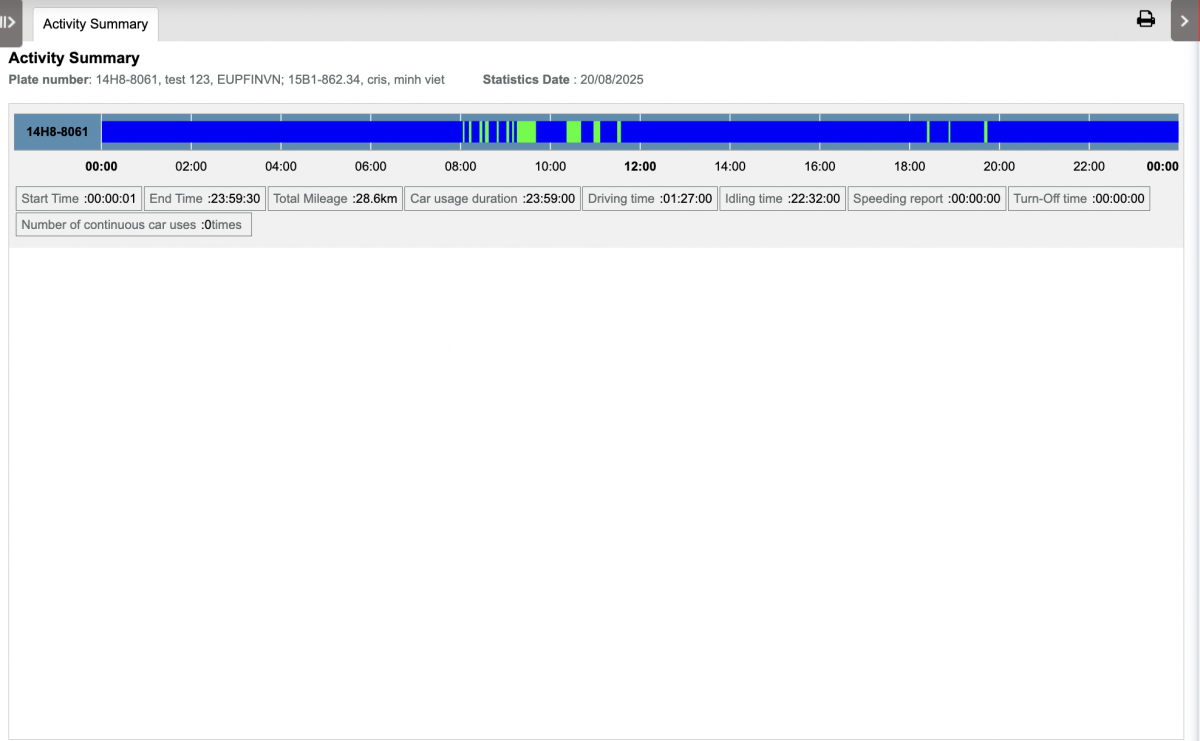The image size is (1200, 741).
Task: Click the 22:00 timeline axis label
Action: click(1089, 167)
